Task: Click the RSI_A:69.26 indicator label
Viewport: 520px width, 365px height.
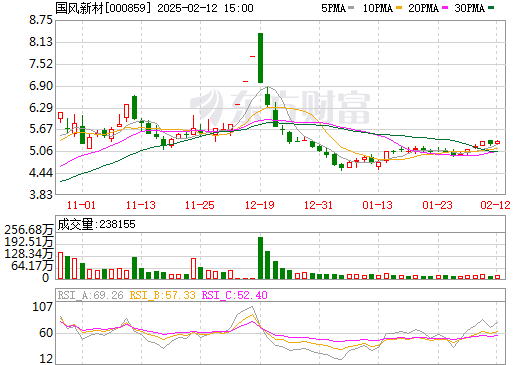Action: pos(91,295)
